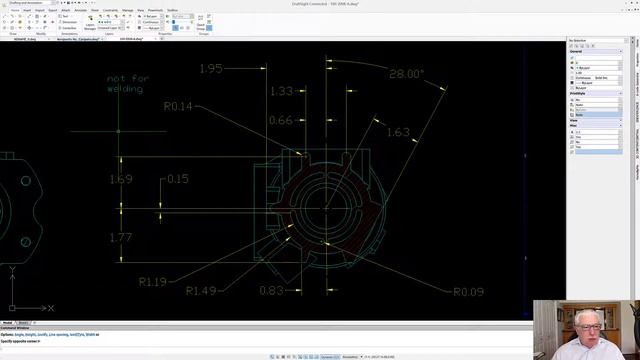The height and width of the screenshot is (360, 640).
Task: Open the Layers Manager
Action: [90, 22]
